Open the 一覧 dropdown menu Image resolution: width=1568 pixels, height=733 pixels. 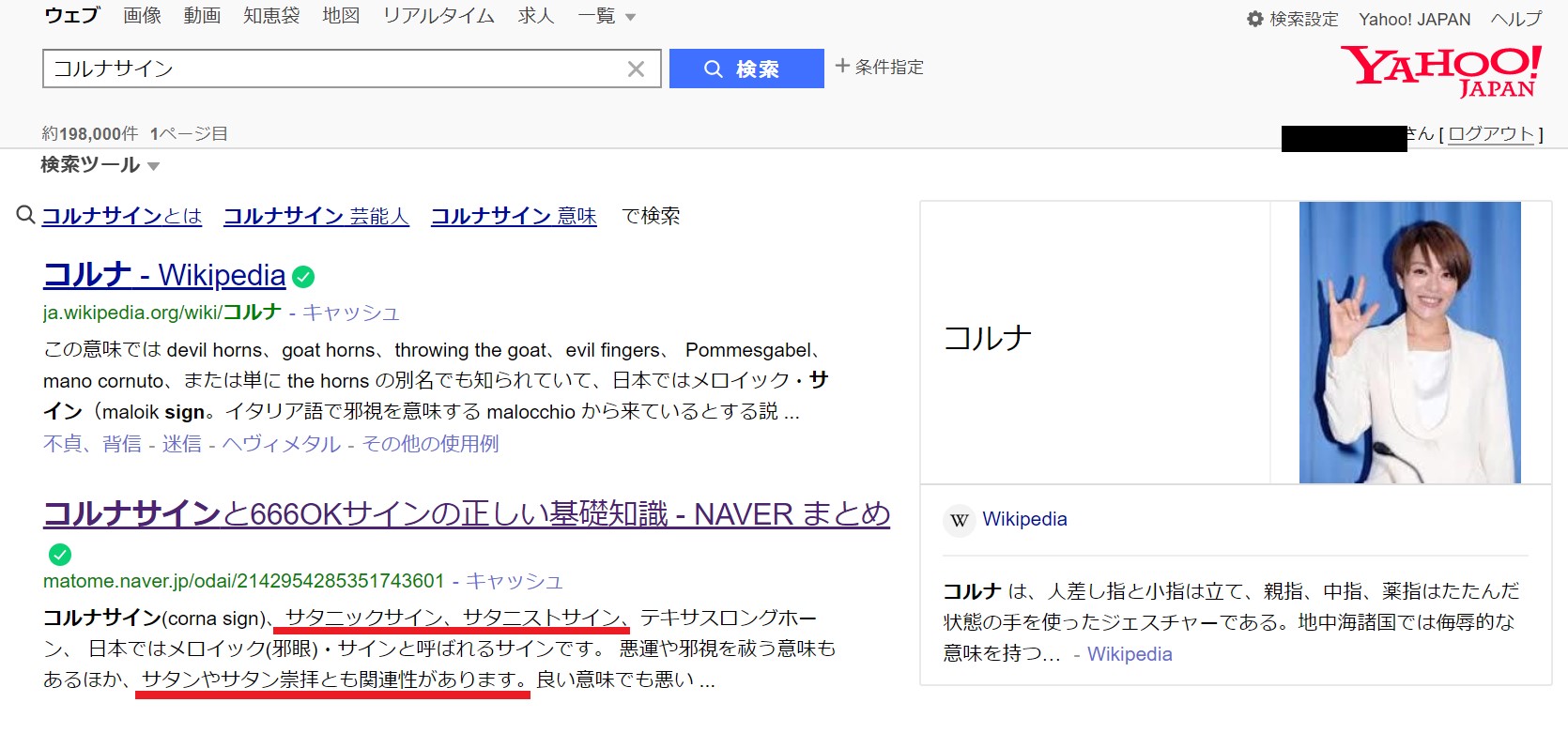[607, 16]
